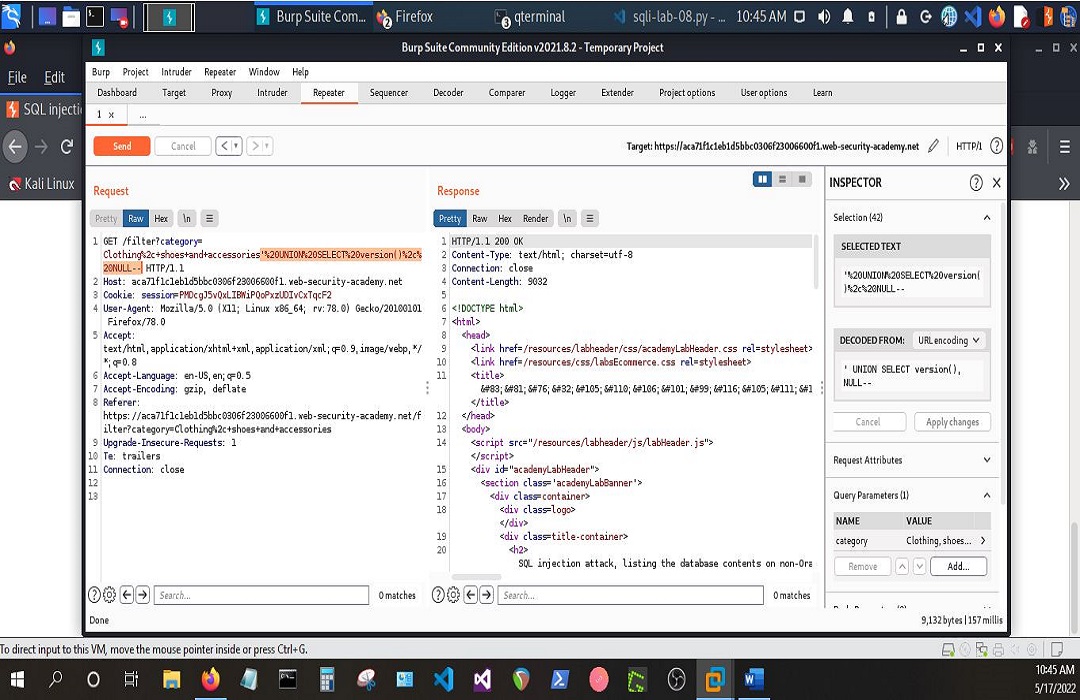Open Firefox from Windows taskbar

click(211, 680)
